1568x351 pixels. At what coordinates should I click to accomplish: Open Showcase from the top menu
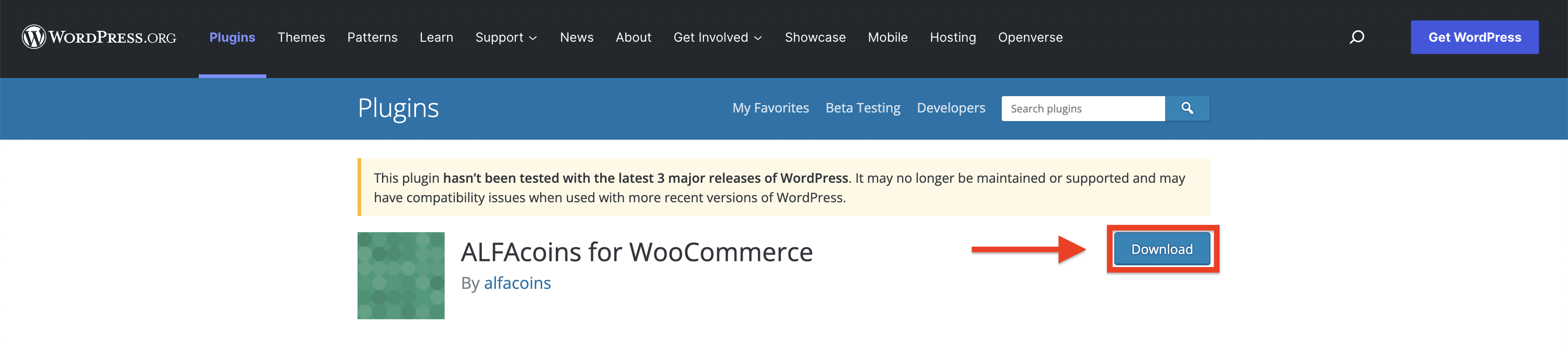click(x=815, y=37)
